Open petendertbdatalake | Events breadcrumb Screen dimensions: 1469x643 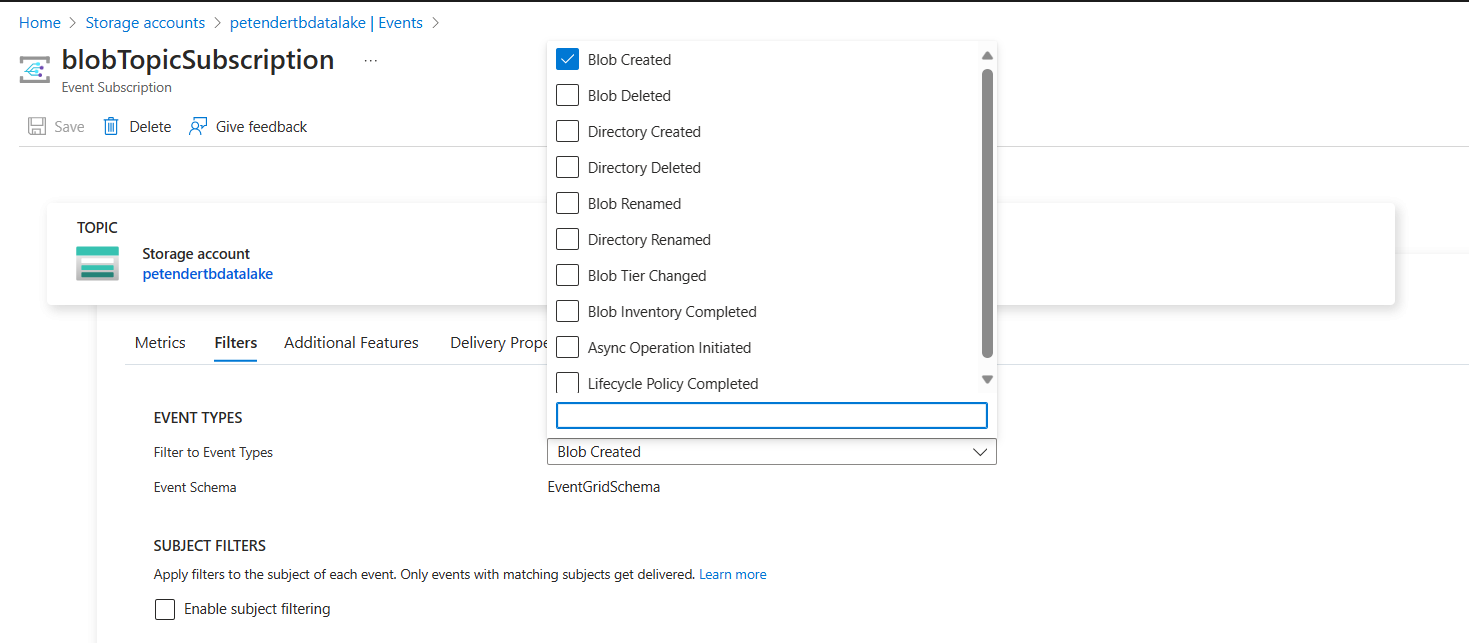tap(326, 22)
